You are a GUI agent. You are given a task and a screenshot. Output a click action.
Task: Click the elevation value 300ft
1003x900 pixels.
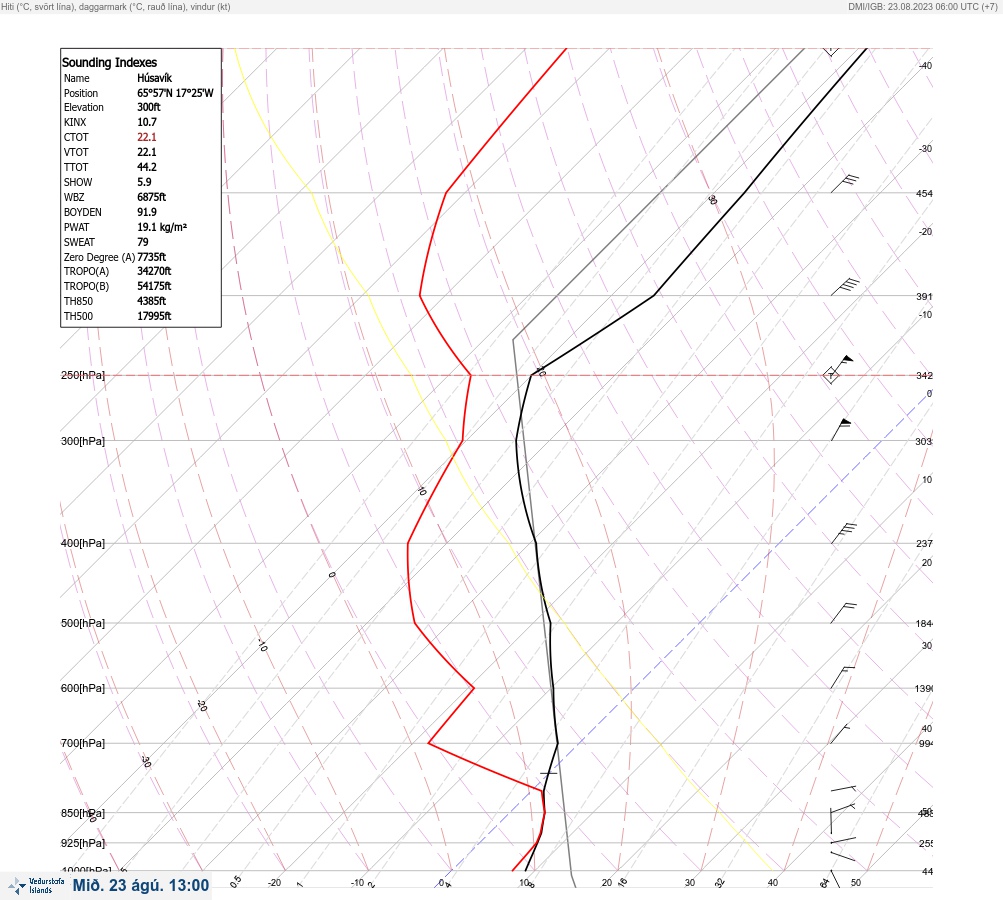(x=149, y=107)
